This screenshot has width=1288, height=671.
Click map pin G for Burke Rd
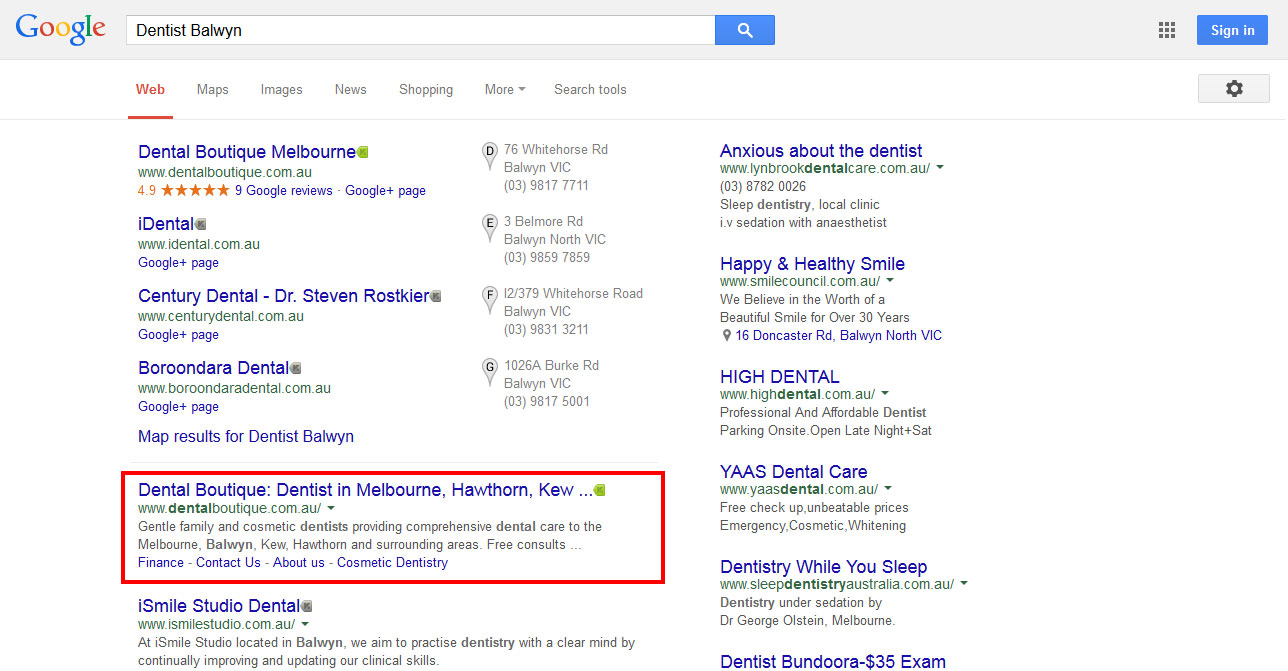(490, 371)
